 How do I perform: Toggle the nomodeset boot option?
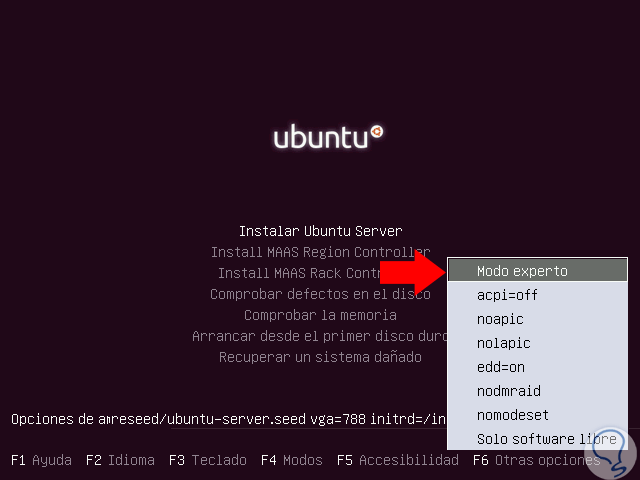512,415
